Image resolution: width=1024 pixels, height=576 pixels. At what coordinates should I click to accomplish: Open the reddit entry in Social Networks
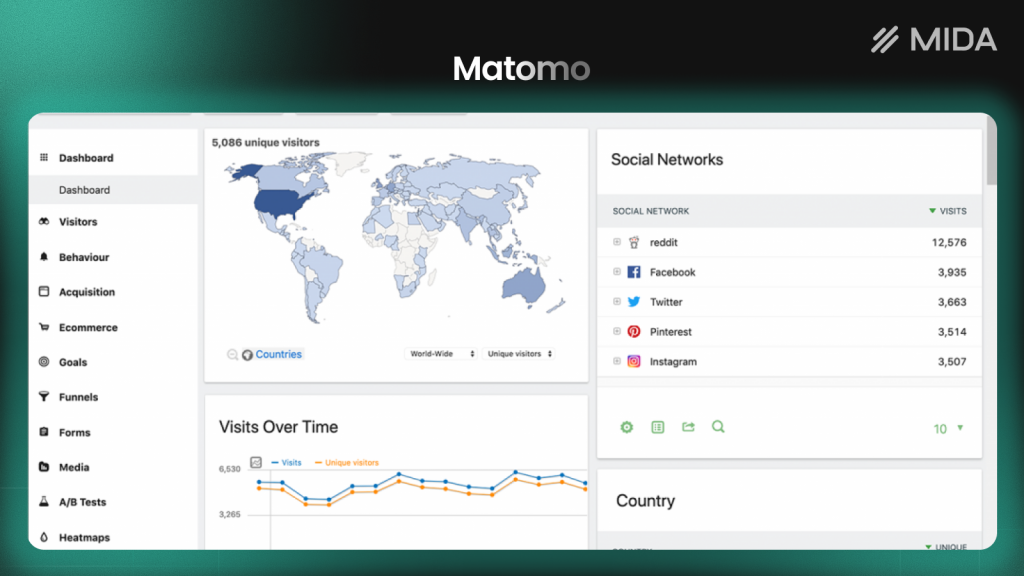click(x=662, y=242)
